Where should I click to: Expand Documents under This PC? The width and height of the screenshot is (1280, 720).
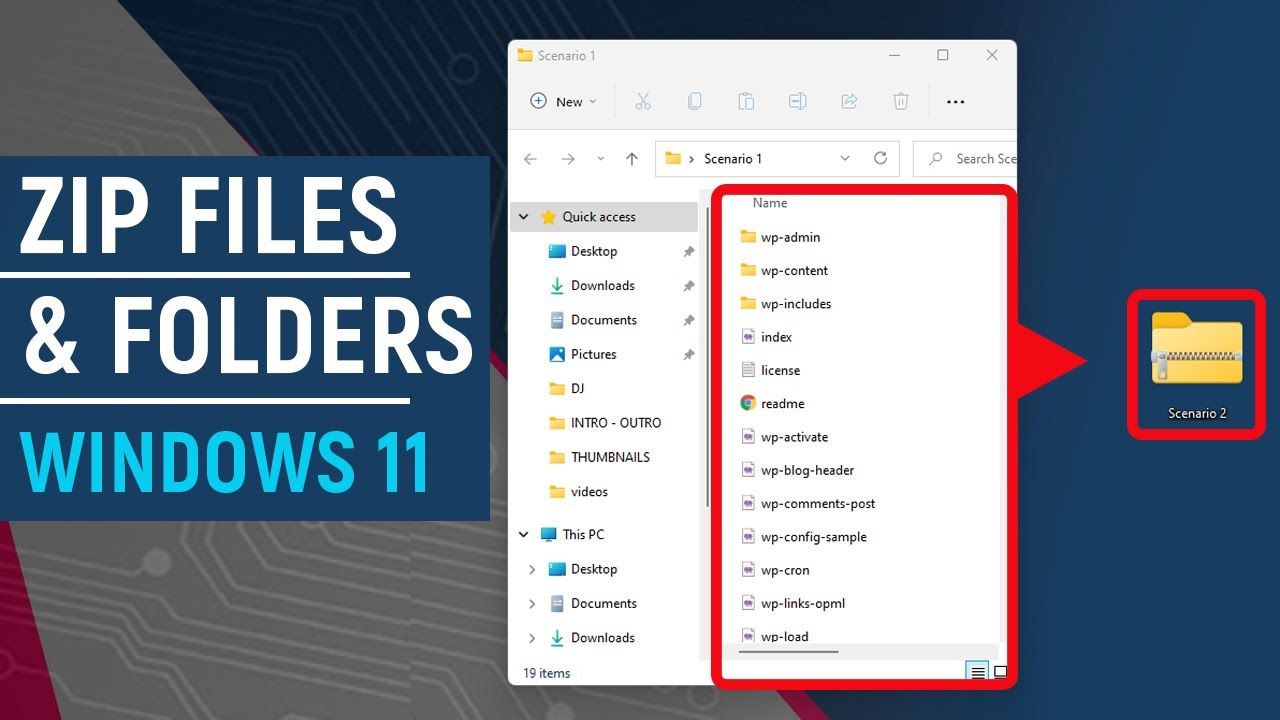532,603
